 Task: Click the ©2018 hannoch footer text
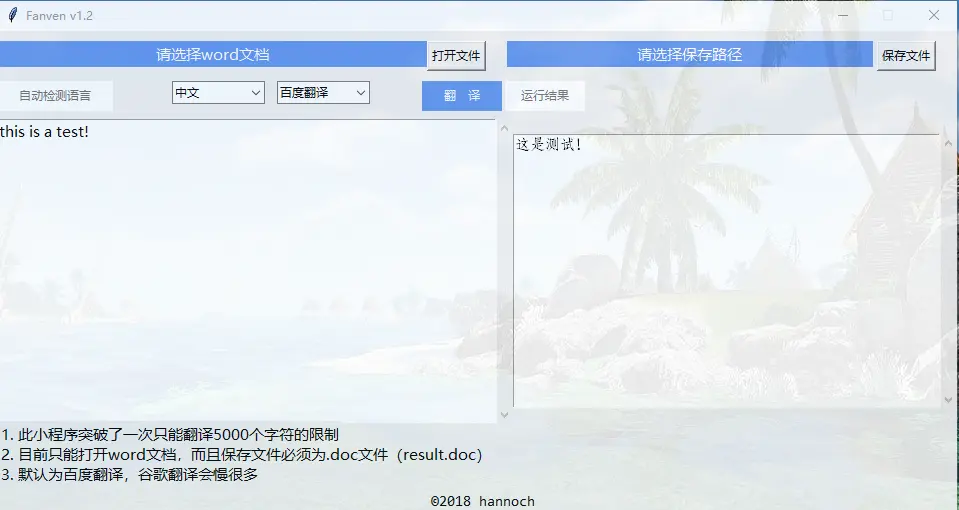point(483,501)
